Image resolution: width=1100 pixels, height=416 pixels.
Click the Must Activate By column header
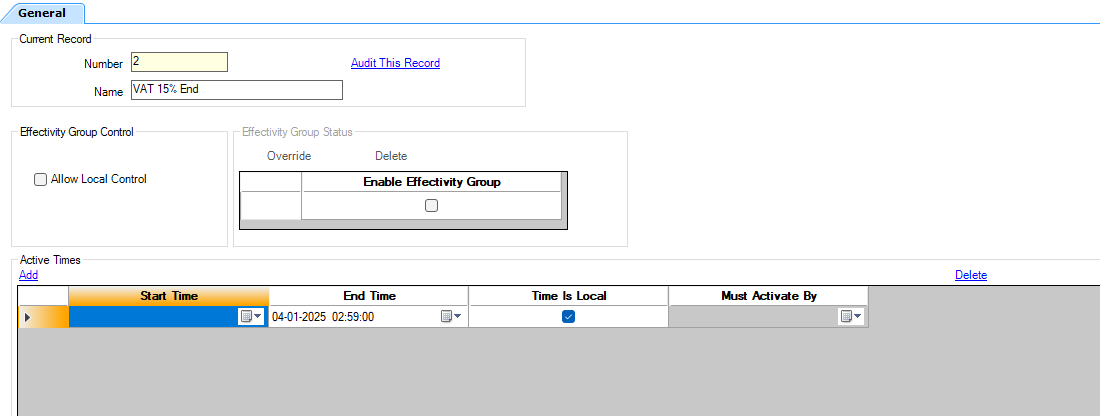[x=768, y=296]
